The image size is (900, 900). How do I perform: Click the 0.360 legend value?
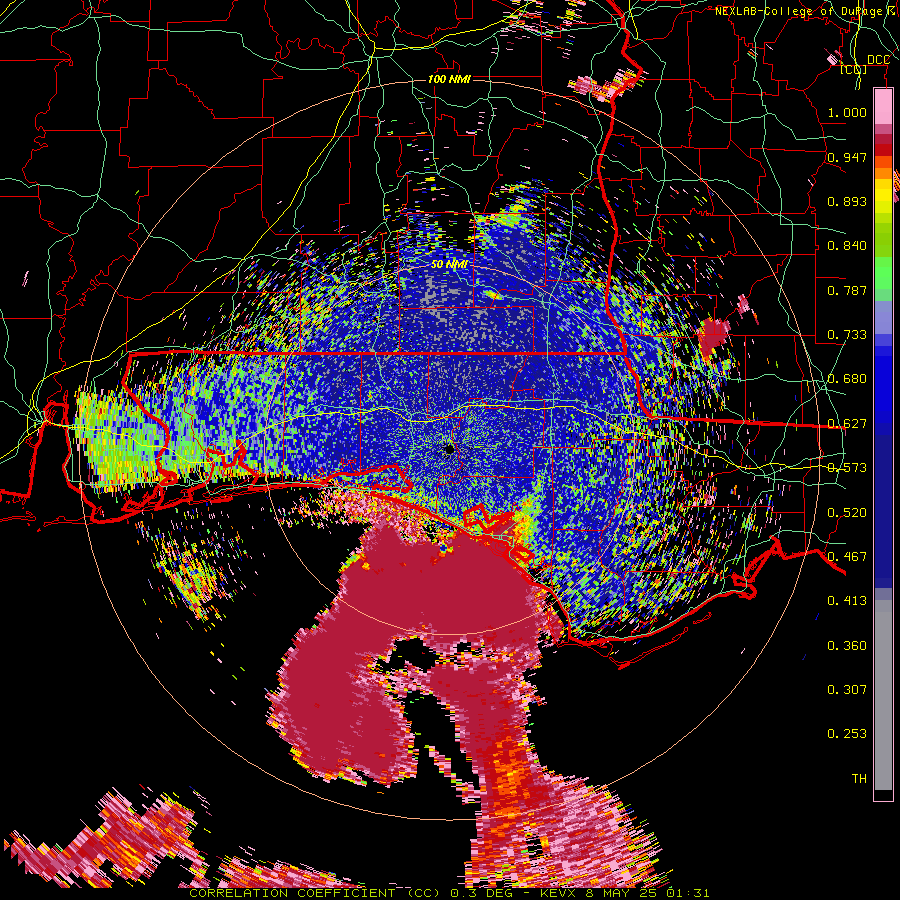point(847,646)
